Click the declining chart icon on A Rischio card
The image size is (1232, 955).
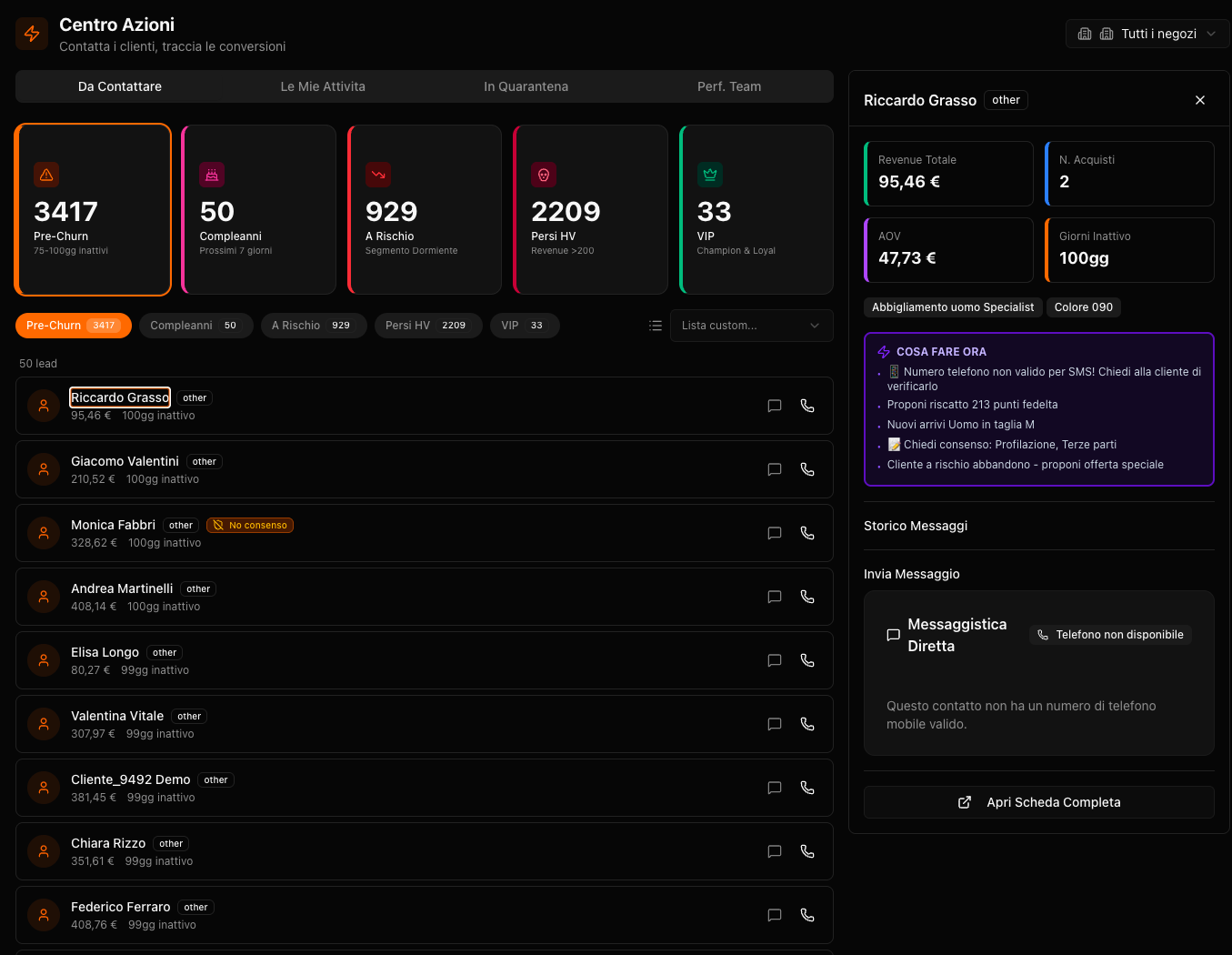[x=377, y=175]
